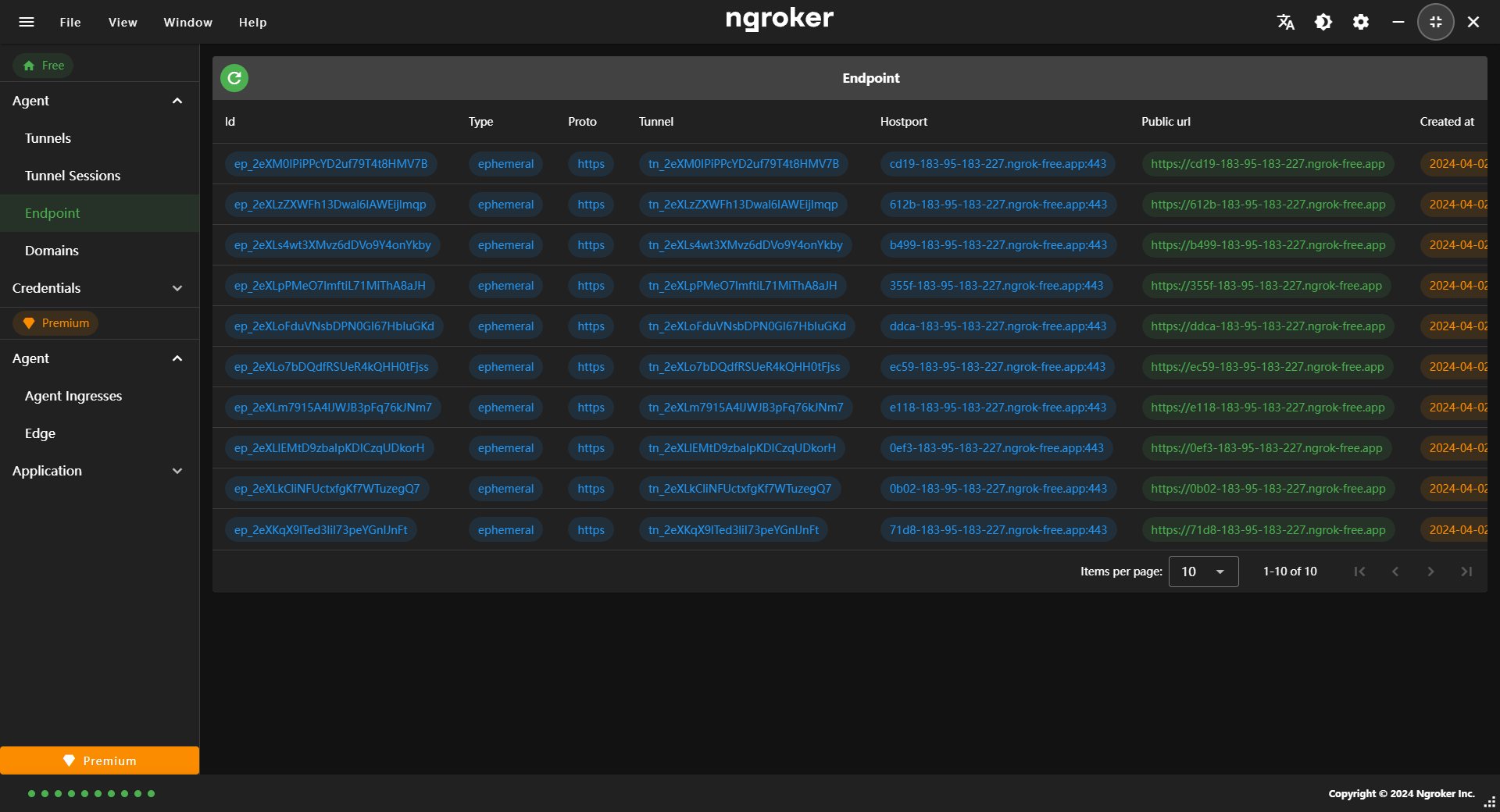
Task: Toggle the dark/light theme brightness icon
Action: 1323,22
